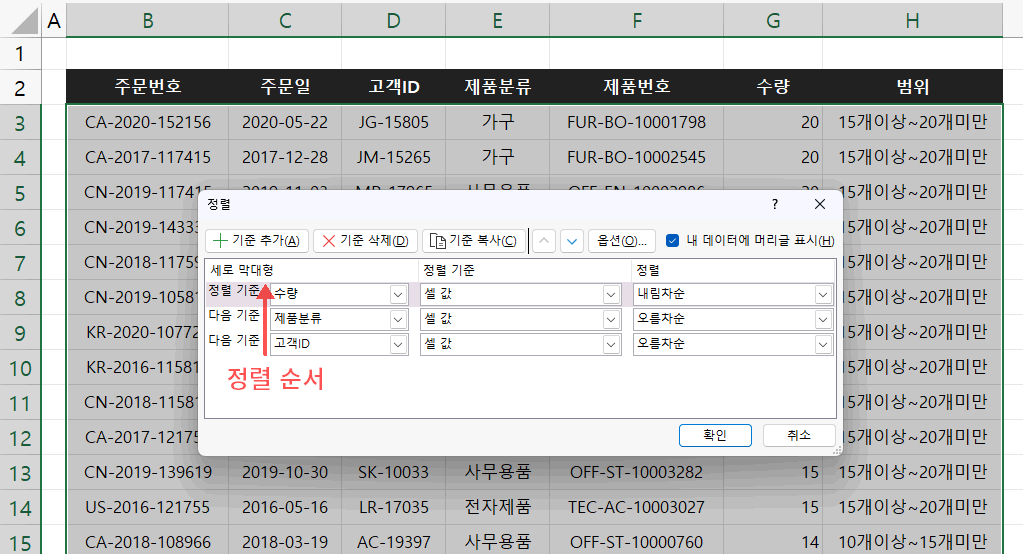Screen dimensions: 1023x554
Task: Select column E header
Action: click(498, 21)
